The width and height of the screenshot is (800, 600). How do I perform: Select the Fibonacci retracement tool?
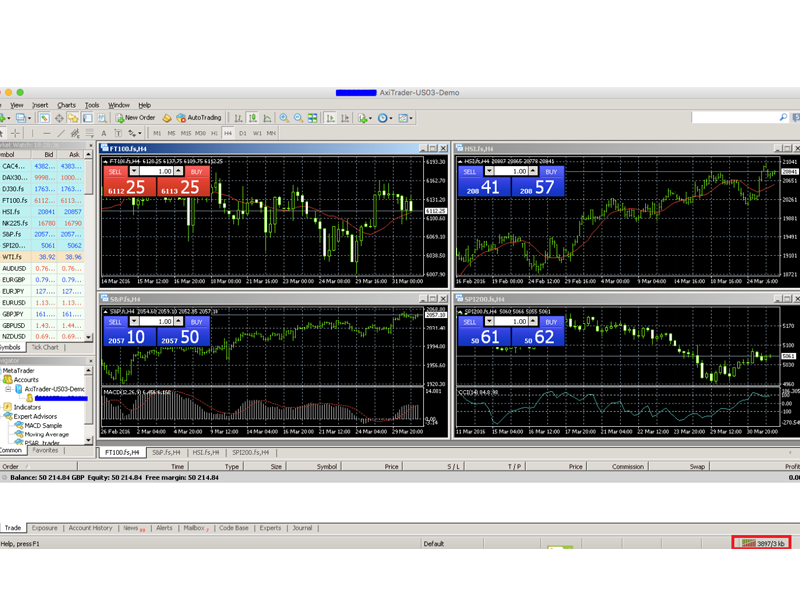pos(89,133)
